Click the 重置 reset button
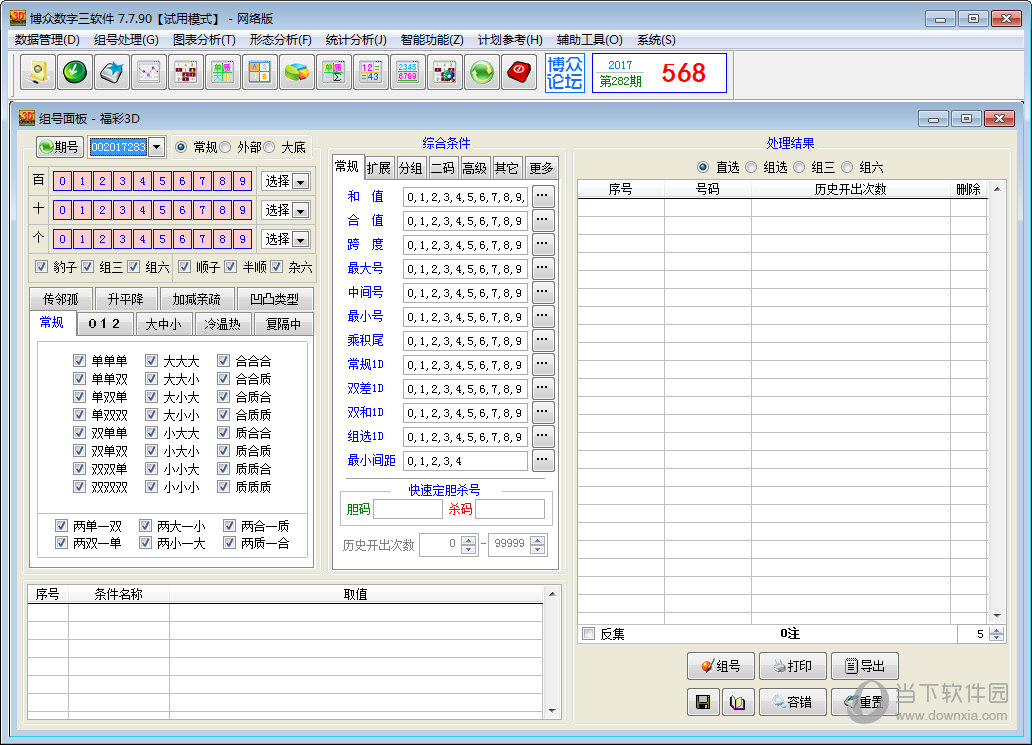The image size is (1032, 745). click(x=865, y=702)
